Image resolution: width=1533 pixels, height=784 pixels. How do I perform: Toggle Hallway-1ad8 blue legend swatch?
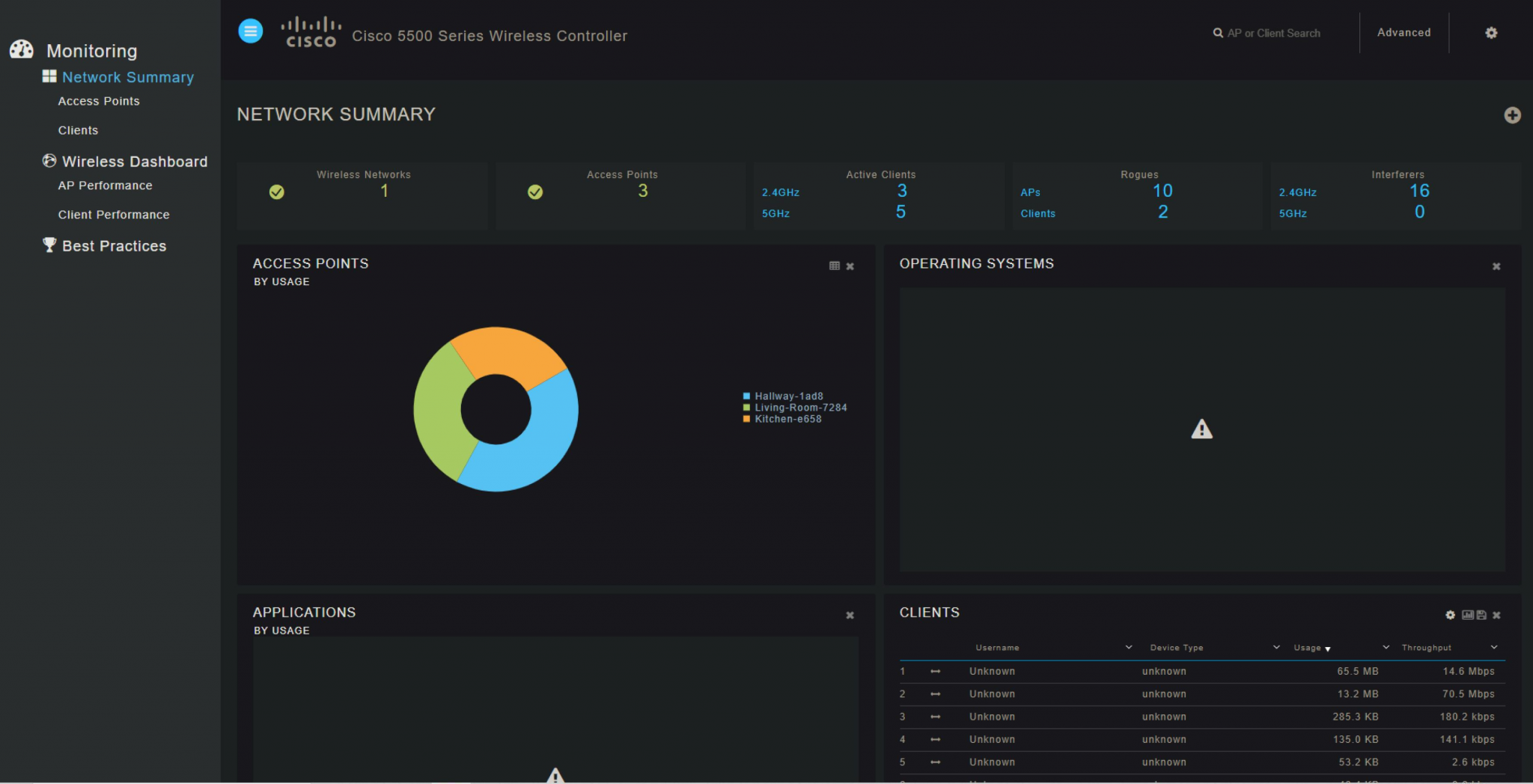click(746, 396)
